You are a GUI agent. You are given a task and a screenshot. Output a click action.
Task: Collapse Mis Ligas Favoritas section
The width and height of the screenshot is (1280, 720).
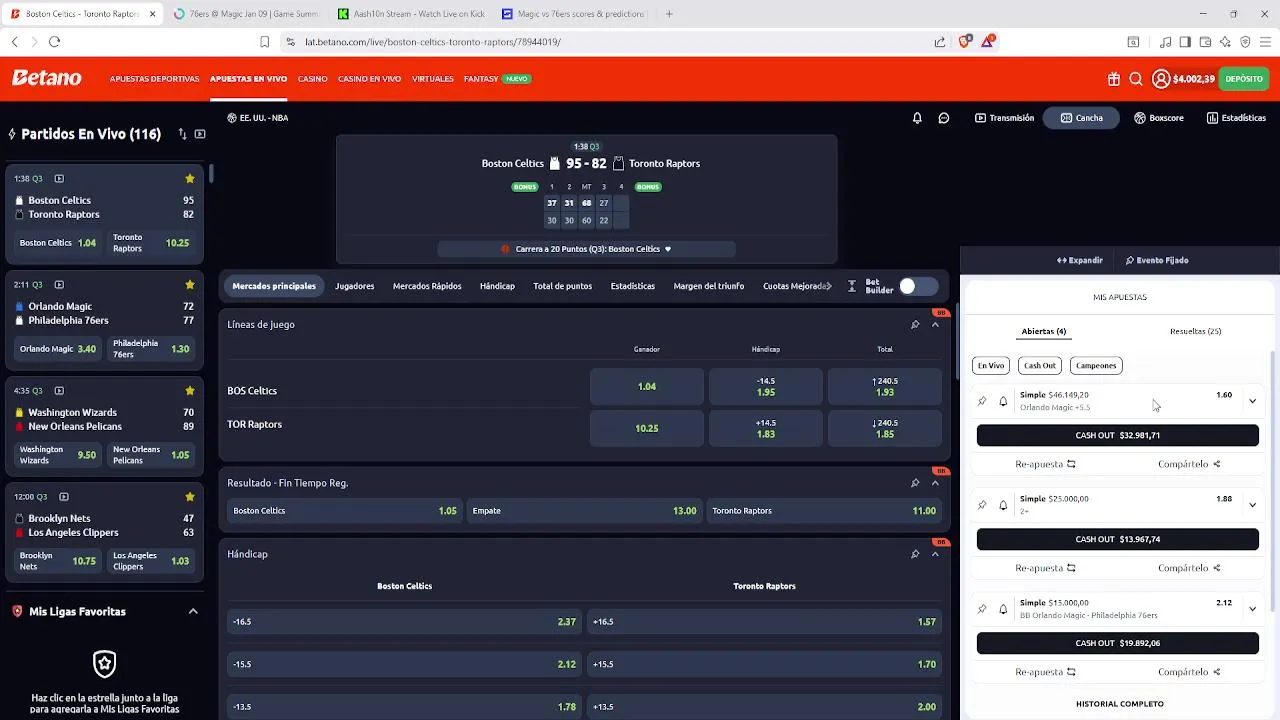pos(193,612)
